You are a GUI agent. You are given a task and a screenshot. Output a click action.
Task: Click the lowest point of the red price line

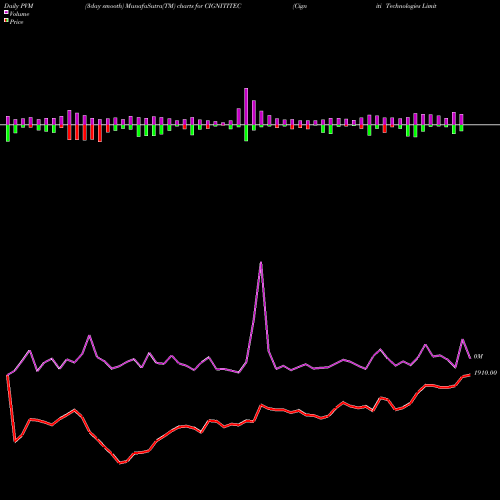coord(120,463)
